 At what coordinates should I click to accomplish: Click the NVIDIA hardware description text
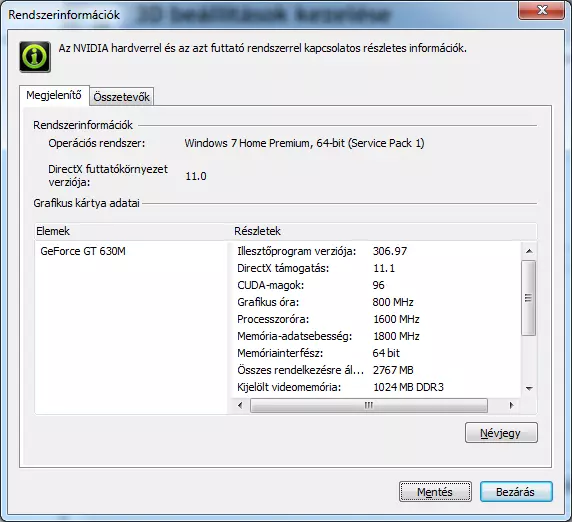[x=263, y=48]
